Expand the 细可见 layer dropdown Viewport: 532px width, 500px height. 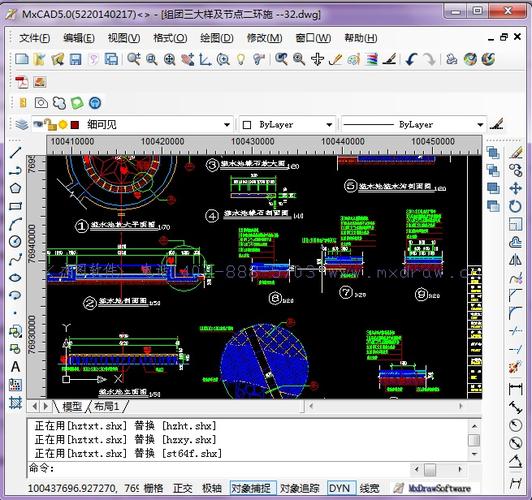click(227, 125)
